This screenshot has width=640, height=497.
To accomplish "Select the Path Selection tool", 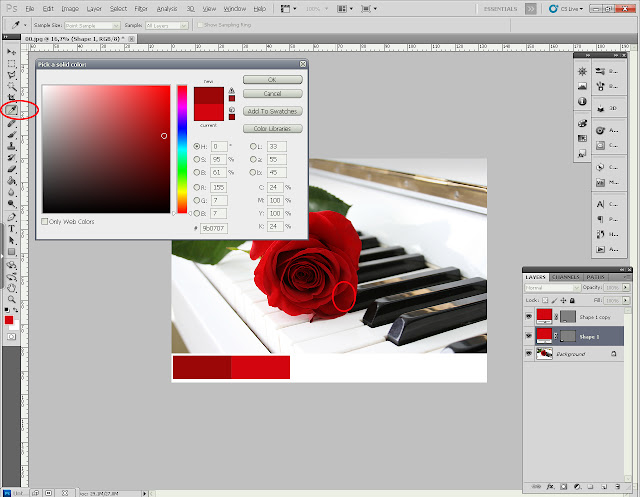I will (x=11, y=240).
